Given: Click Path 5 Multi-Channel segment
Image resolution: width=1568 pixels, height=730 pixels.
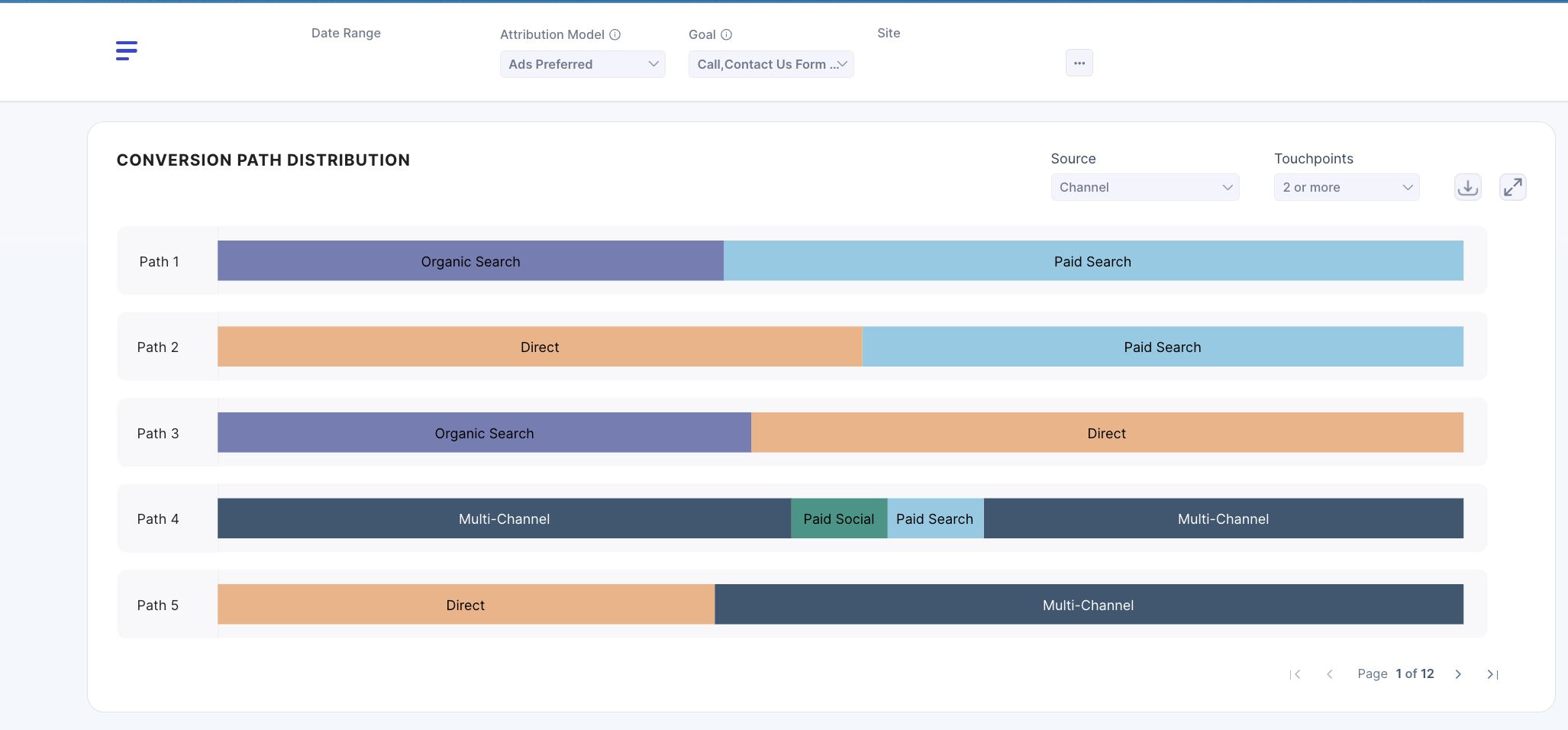Looking at the screenshot, I should coord(1088,606).
